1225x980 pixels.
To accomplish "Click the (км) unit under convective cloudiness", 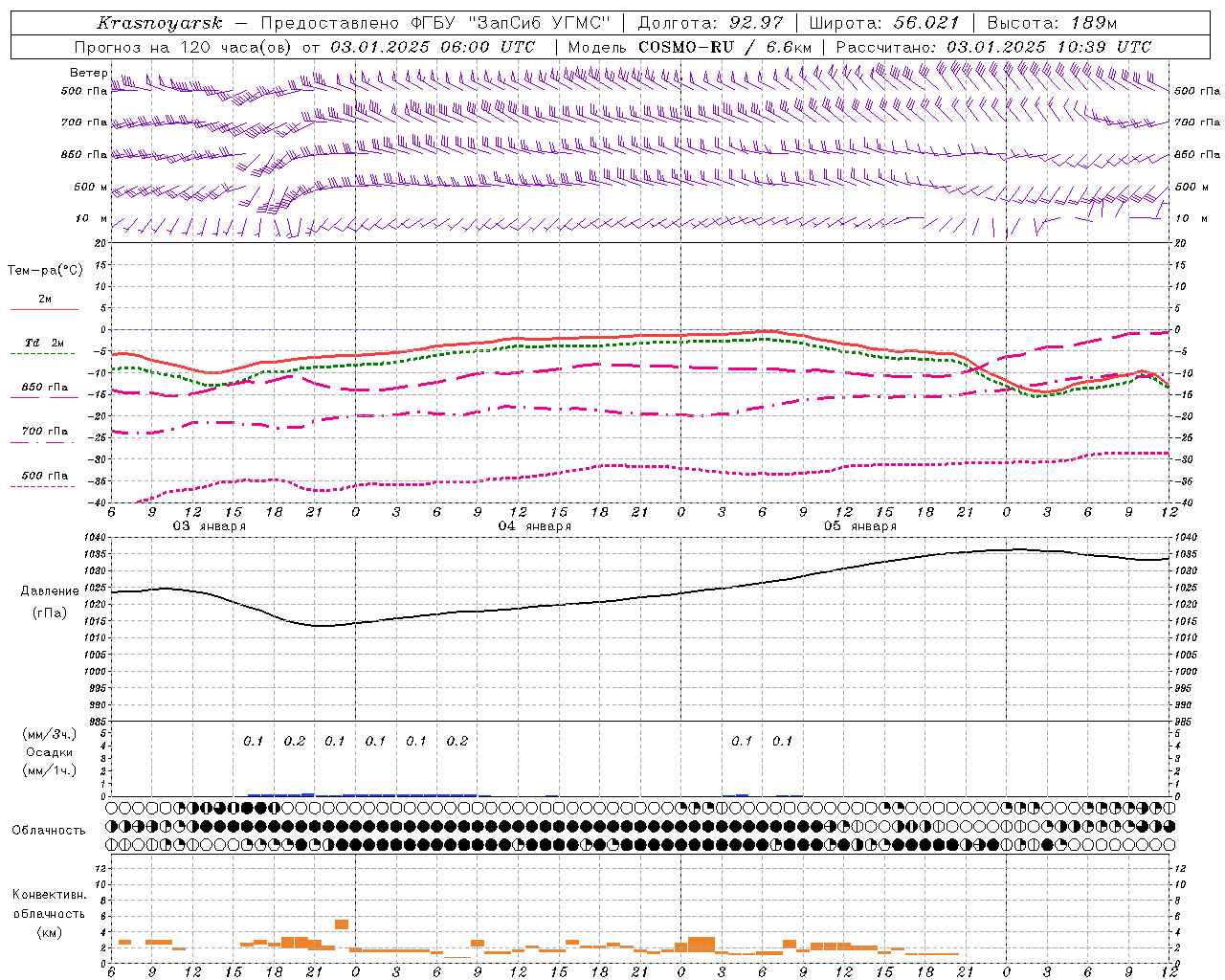I will point(49,931).
